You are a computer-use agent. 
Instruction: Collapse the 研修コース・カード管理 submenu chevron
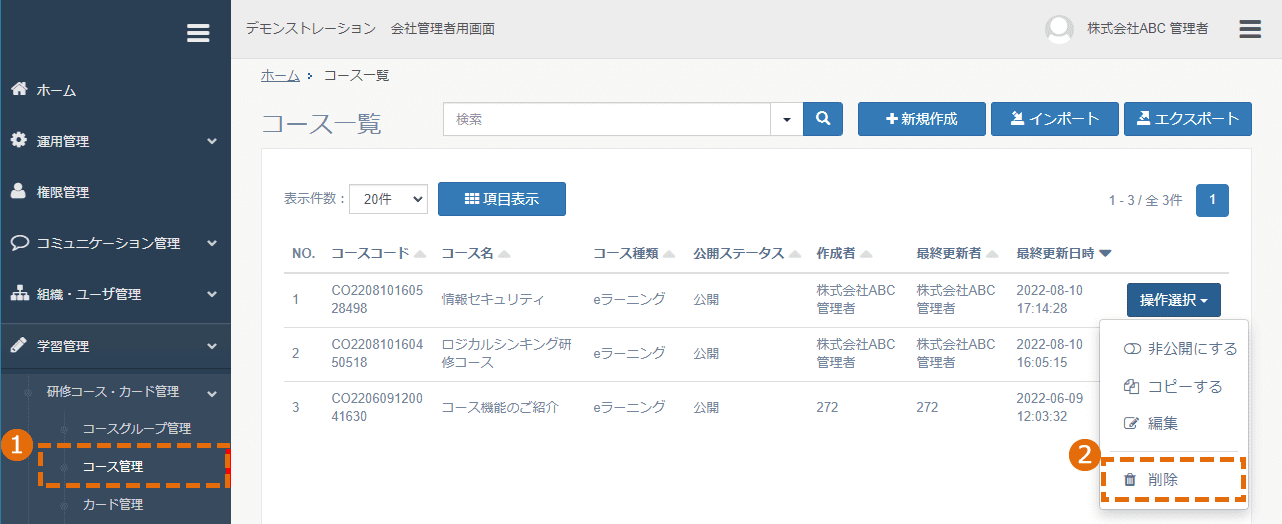(x=212, y=392)
